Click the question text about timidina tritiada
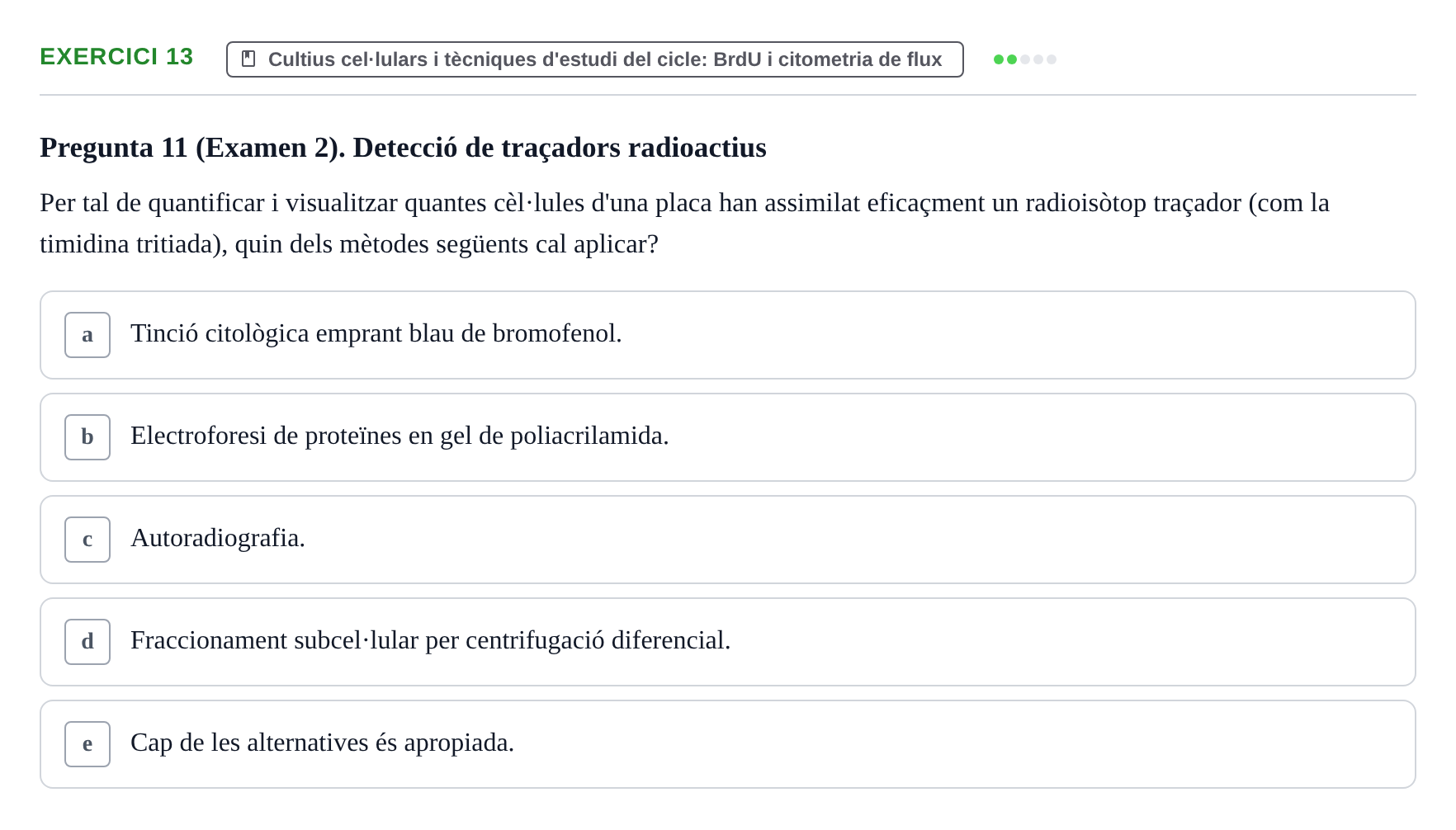 coord(684,224)
